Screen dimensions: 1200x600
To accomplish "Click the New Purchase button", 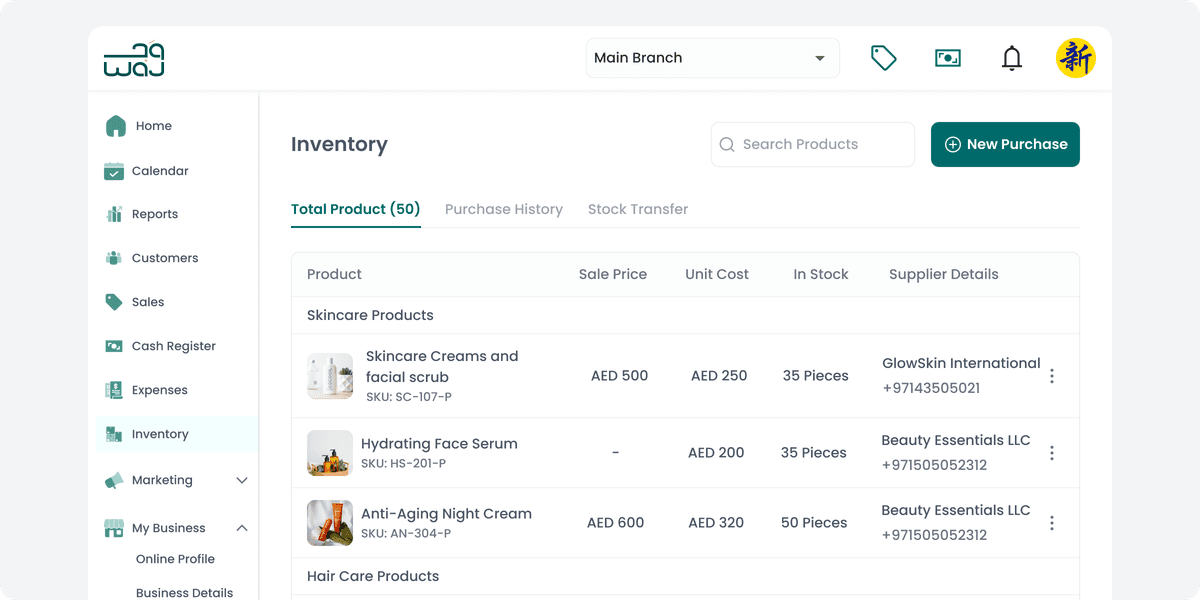I will coord(1005,144).
